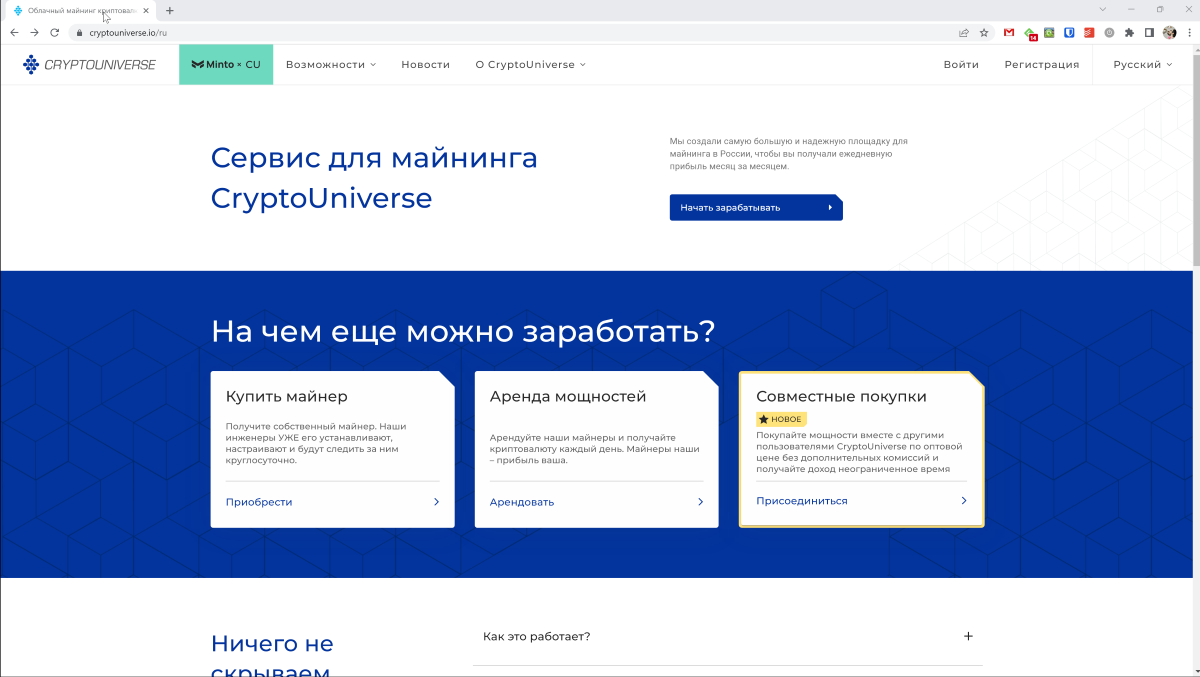Screen dimensions: 1200x677
Task: Click the site lock icon
Action: [78, 32]
